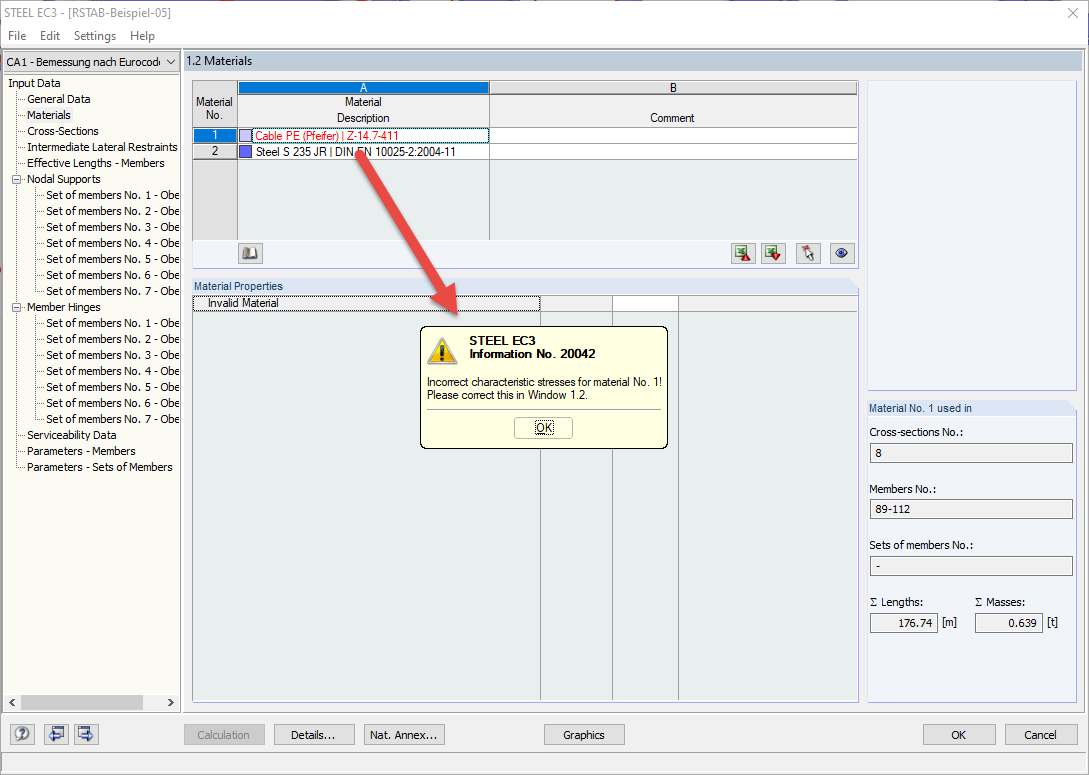Viewport: 1089px width, 775px height.
Task: Collapse the Member Hinges tree node
Action: point(17,307)
